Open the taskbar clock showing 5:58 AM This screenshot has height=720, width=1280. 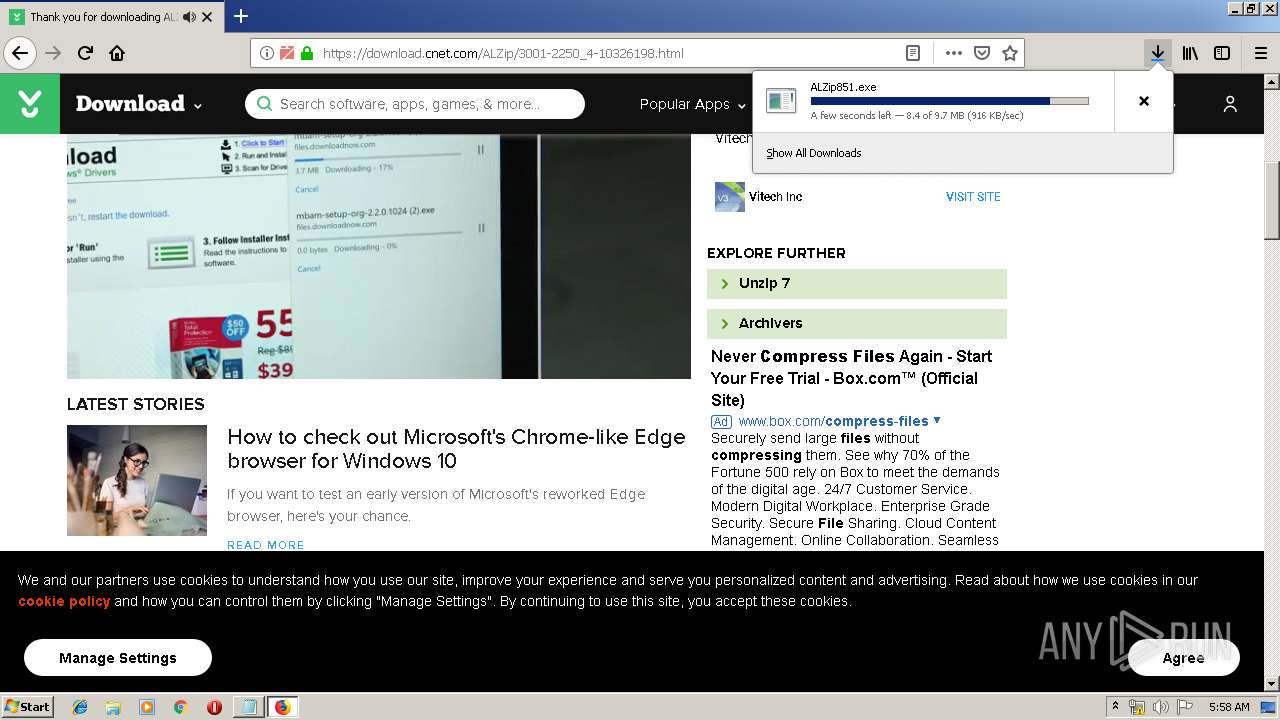[1229, 707]
